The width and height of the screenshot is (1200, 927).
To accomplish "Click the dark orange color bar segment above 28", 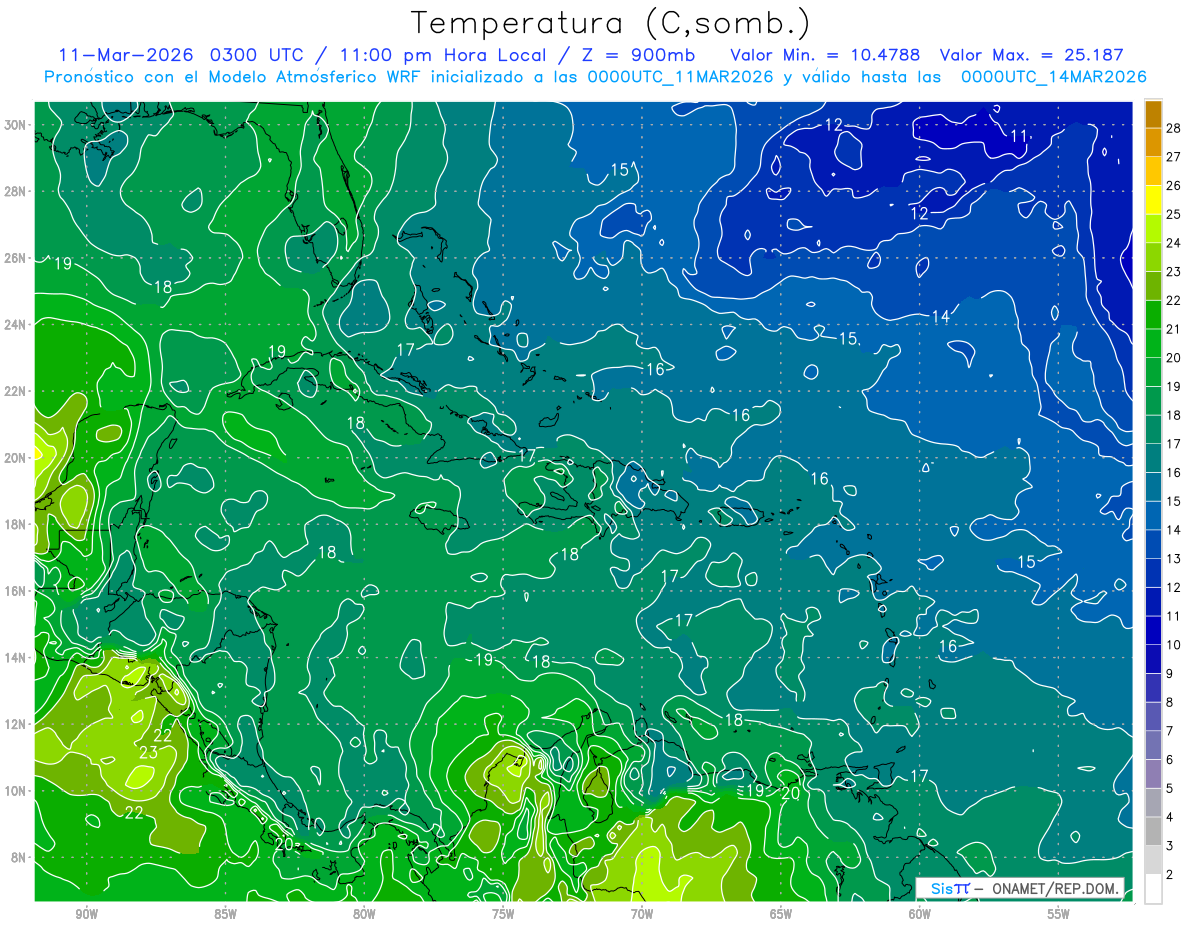I will 1153,114.
